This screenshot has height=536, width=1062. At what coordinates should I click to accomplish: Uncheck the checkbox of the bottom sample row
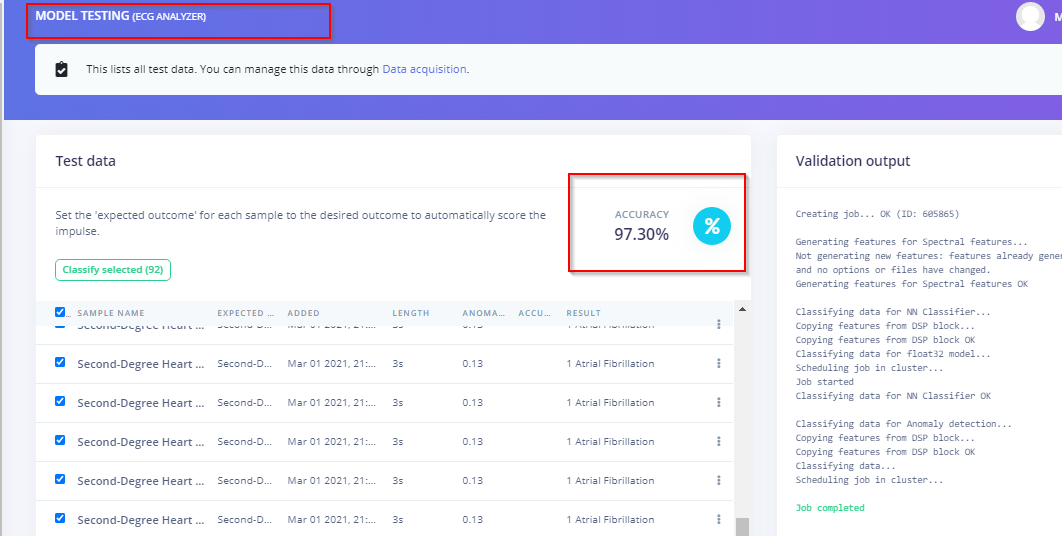[x=60, y=519]
